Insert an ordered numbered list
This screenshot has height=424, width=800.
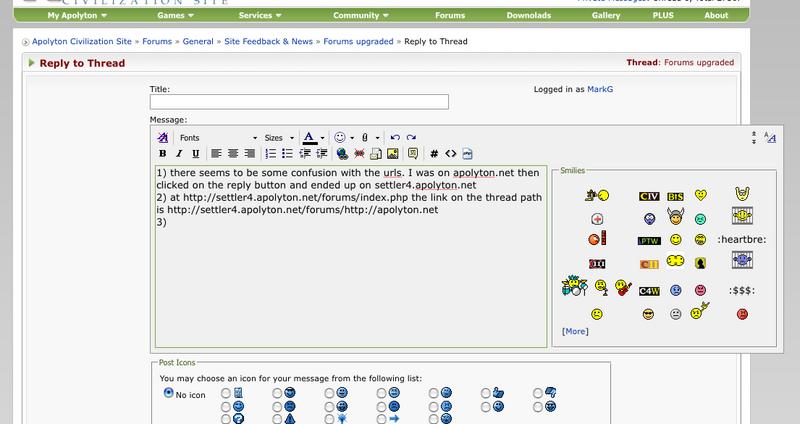272,154
